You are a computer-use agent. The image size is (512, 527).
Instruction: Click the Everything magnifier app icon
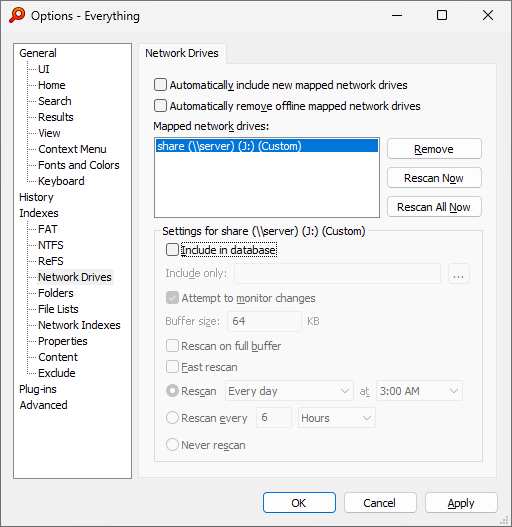click(x=17, y=15)
